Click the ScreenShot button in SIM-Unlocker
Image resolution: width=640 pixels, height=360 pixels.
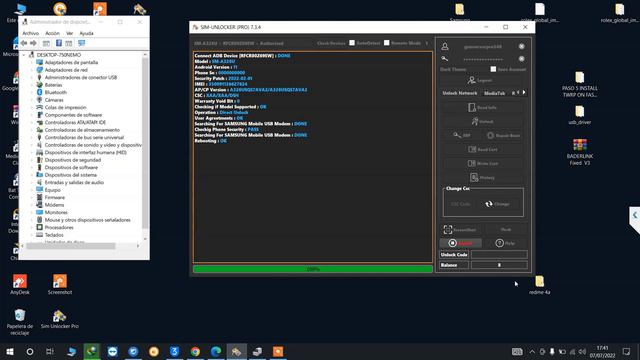pos(460,229)
